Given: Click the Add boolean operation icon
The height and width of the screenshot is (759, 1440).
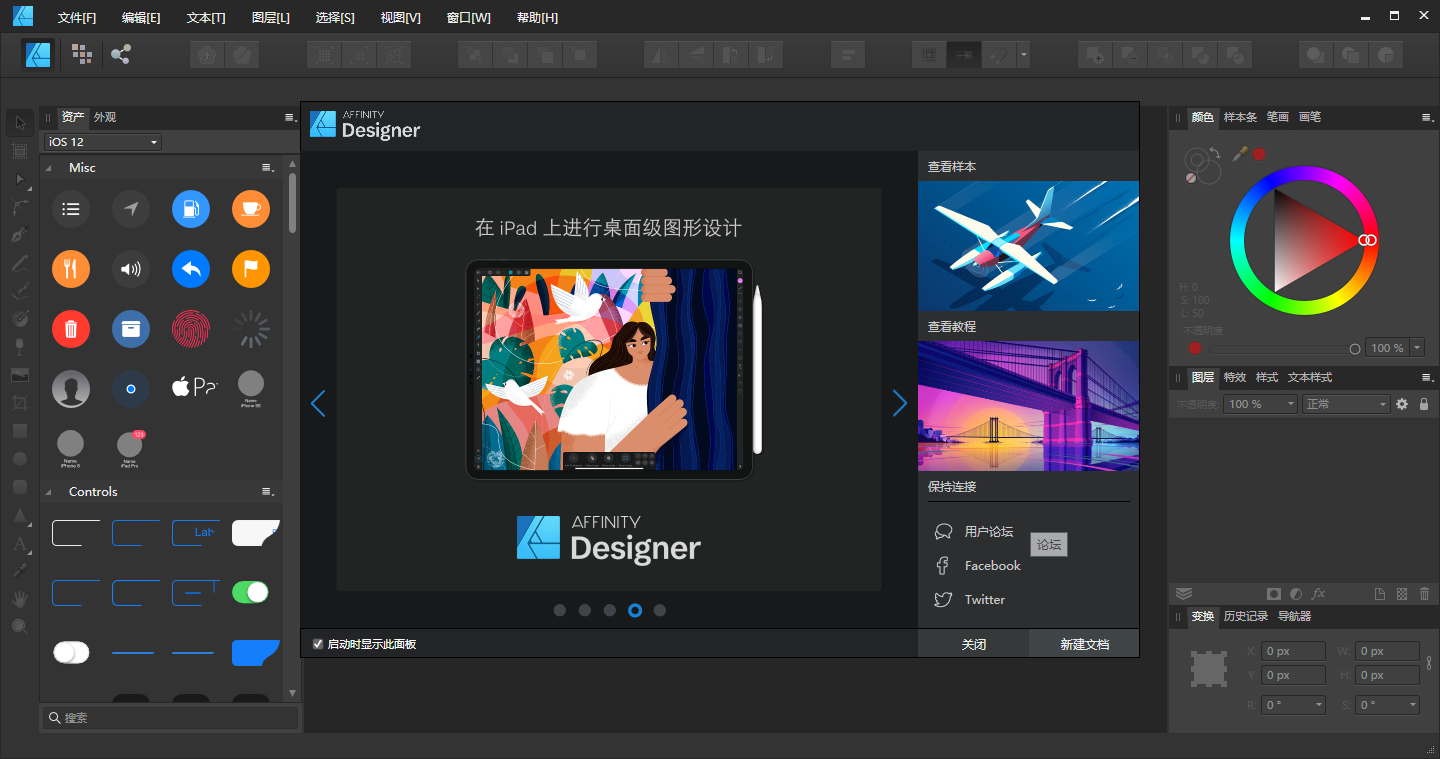Looking at the screenshot, I should pos(1095,55).
